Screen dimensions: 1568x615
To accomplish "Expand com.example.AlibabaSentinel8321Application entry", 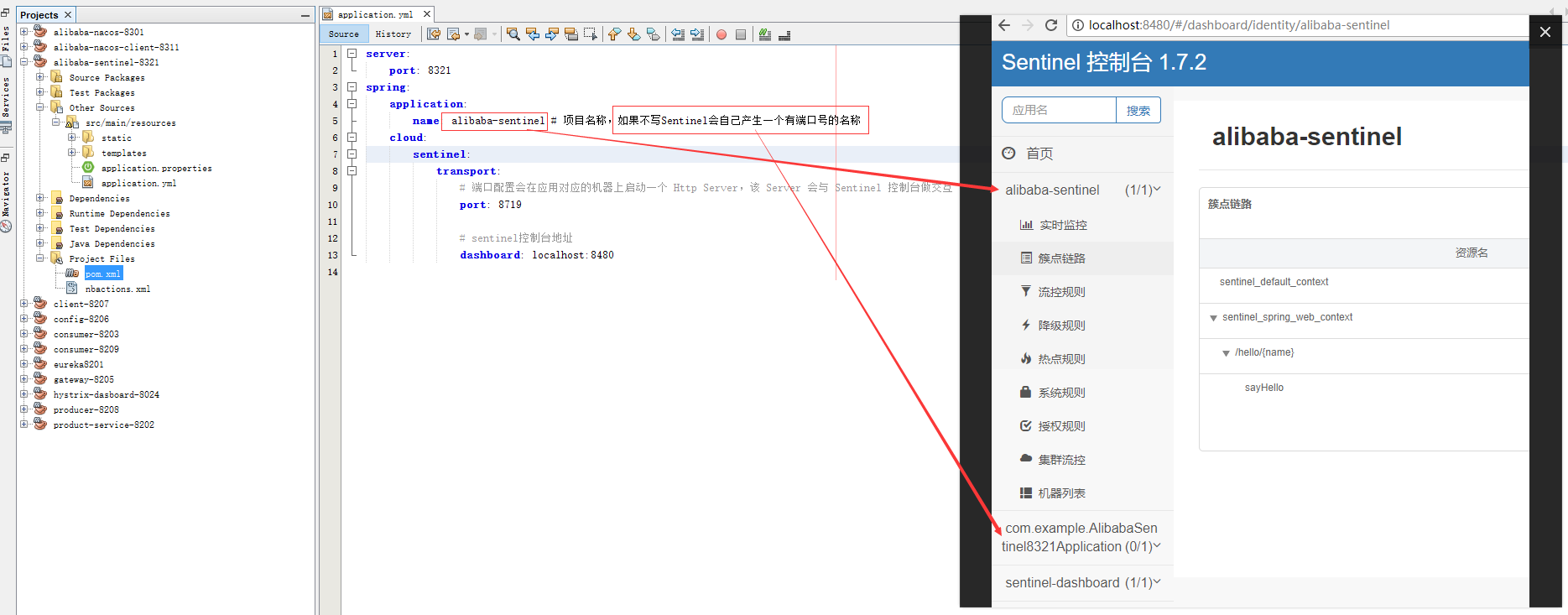I will (1081, 537).
